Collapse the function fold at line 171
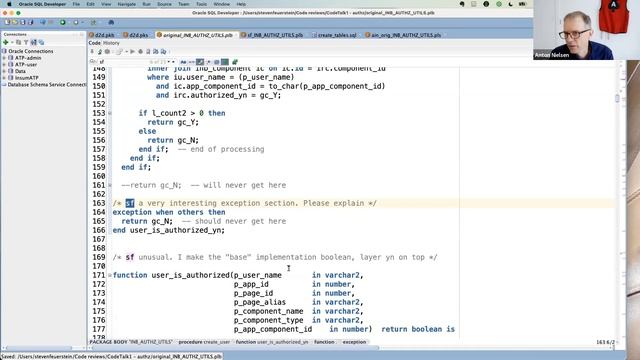 [x=110, y=275]
